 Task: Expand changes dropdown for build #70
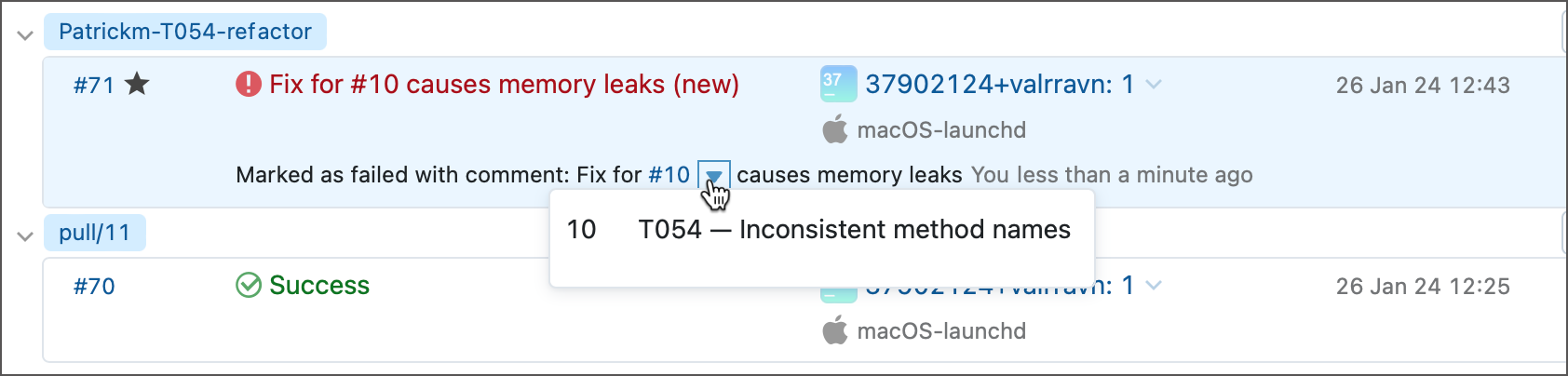[1154, 285]
